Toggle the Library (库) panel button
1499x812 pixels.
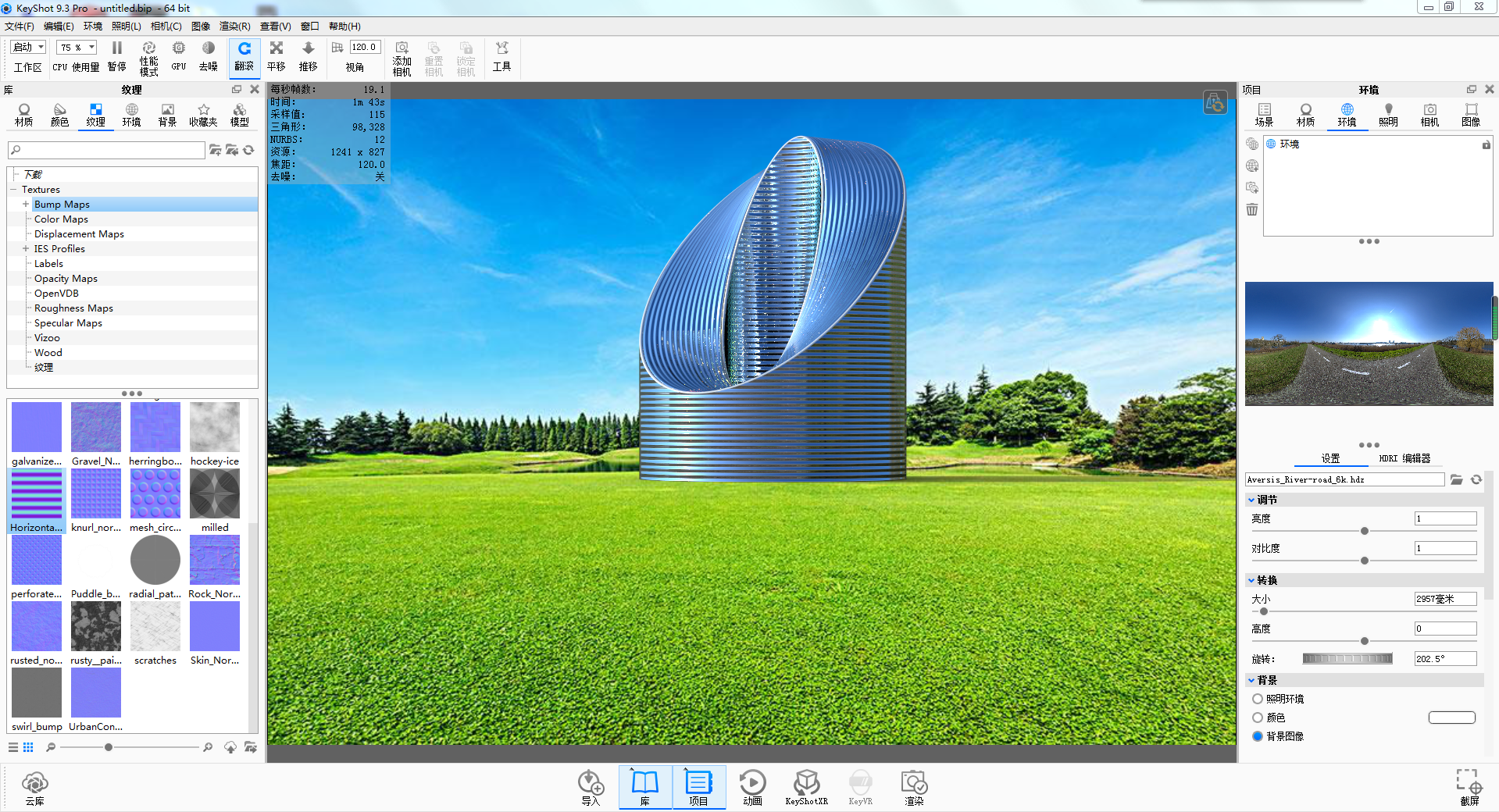click(x=645, y=787)
